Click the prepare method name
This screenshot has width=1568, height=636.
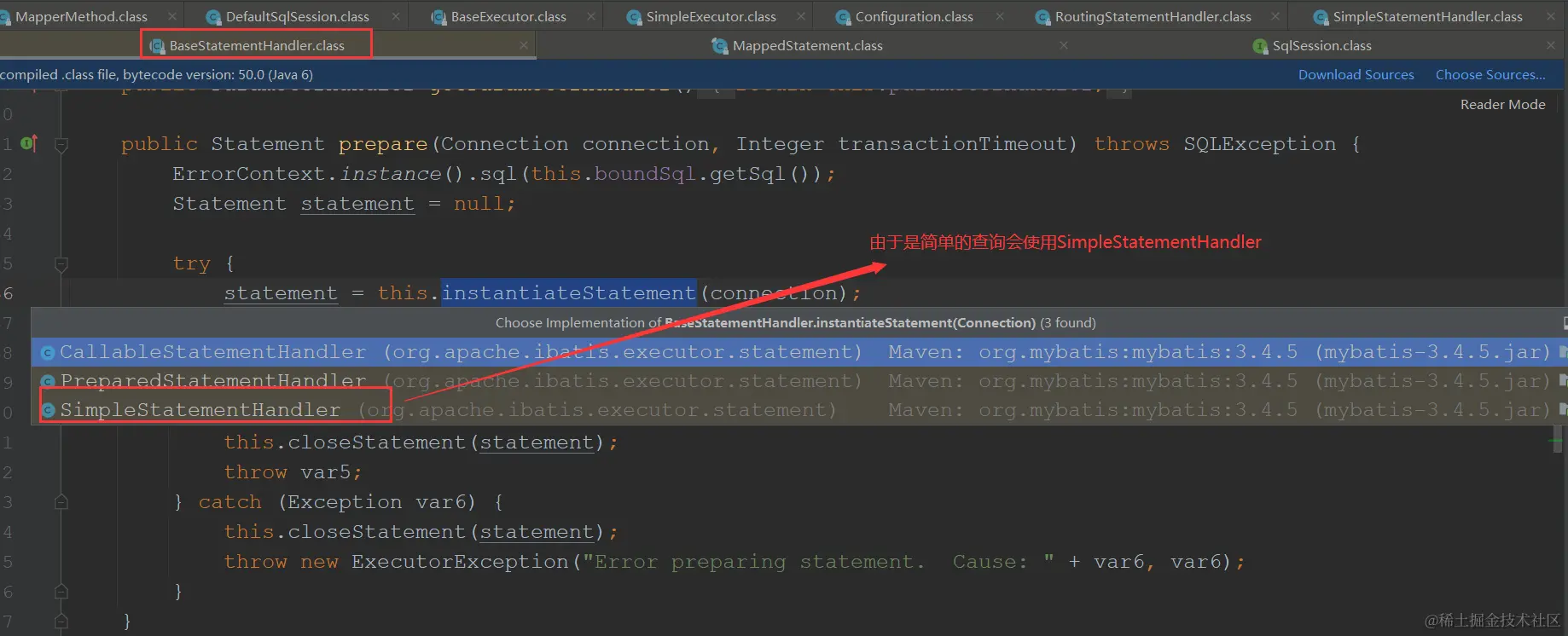(383, 143)
